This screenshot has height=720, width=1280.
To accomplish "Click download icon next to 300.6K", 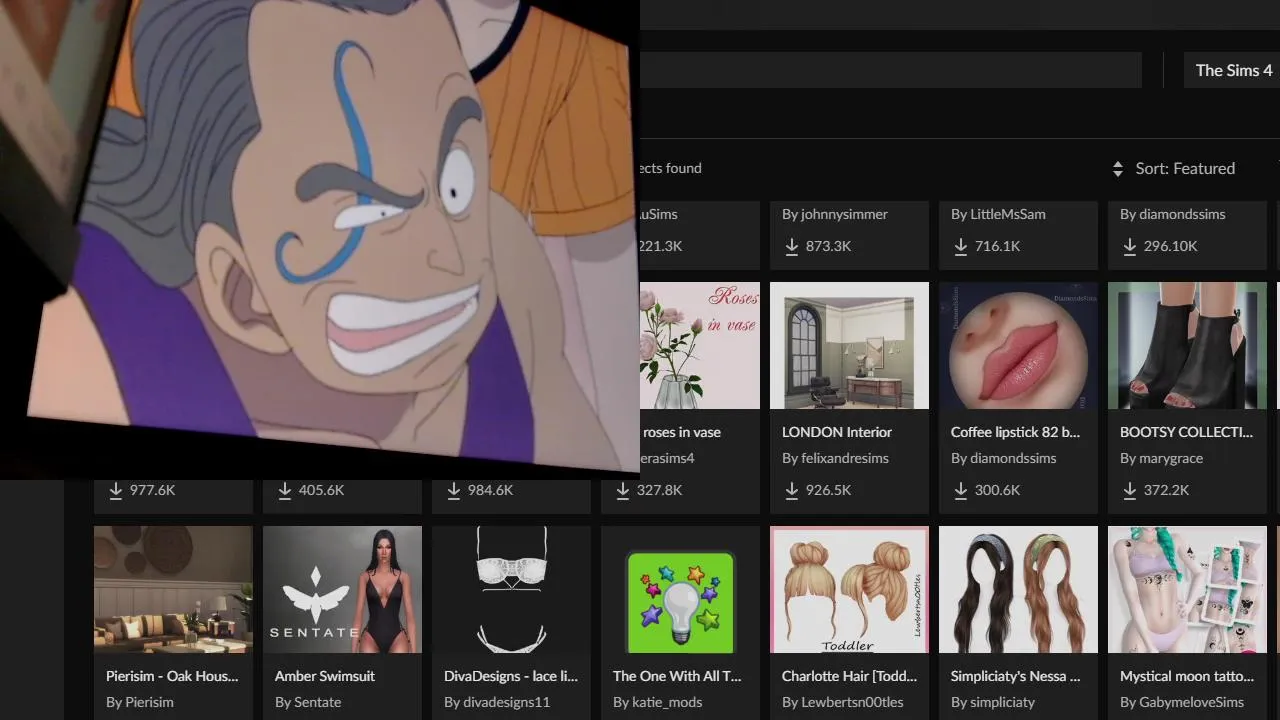I will [x=961, y=490].
